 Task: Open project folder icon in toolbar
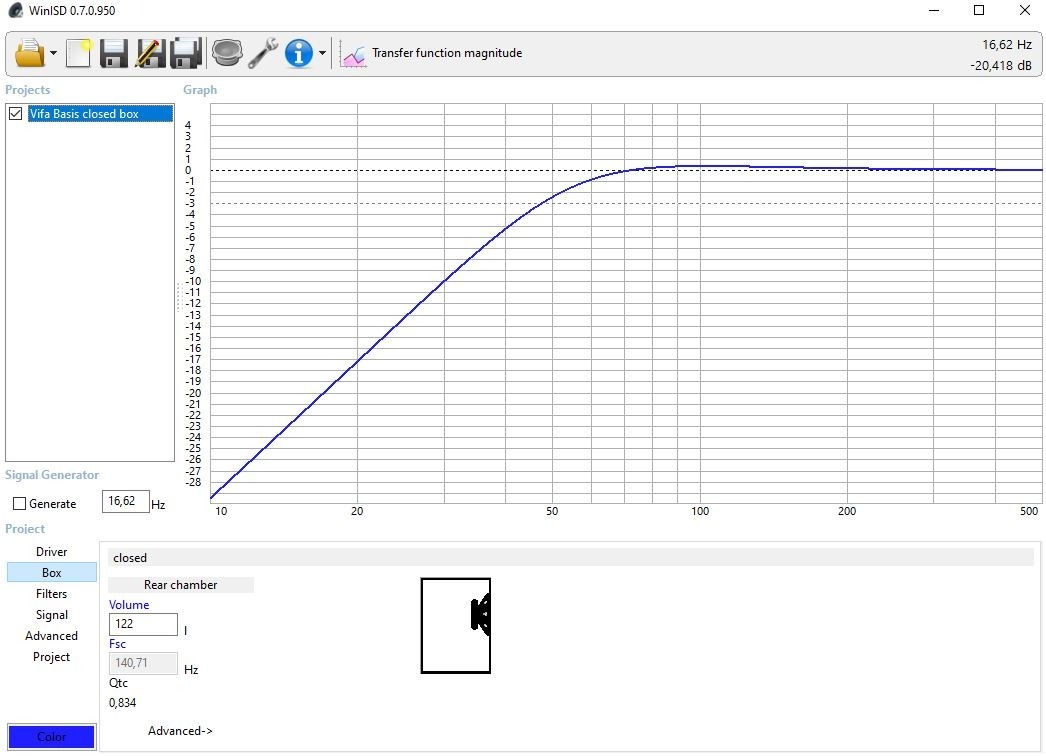(x=29, y=53)
